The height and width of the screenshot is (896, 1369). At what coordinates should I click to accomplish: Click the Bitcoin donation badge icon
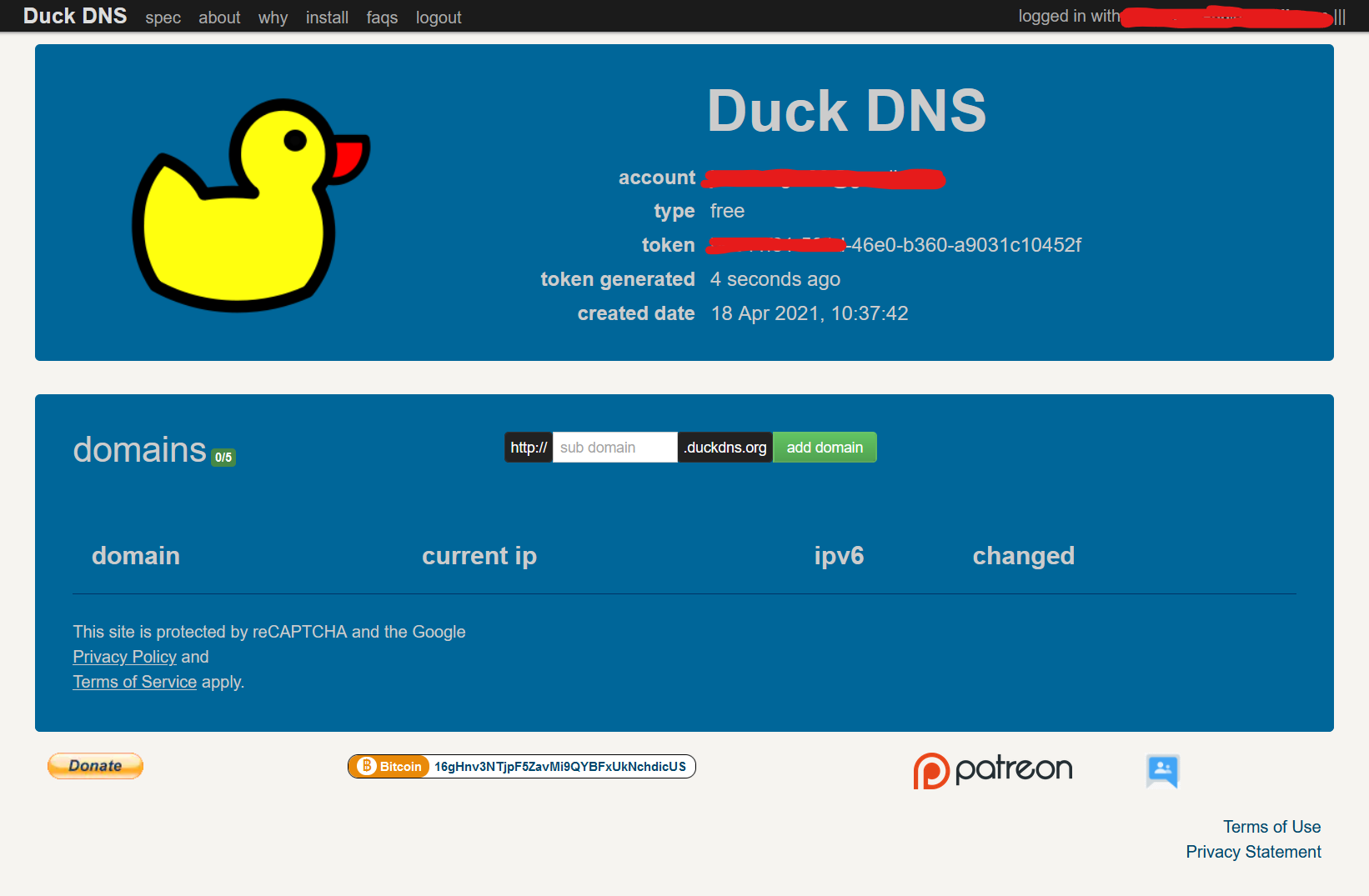tap(389, 767)
